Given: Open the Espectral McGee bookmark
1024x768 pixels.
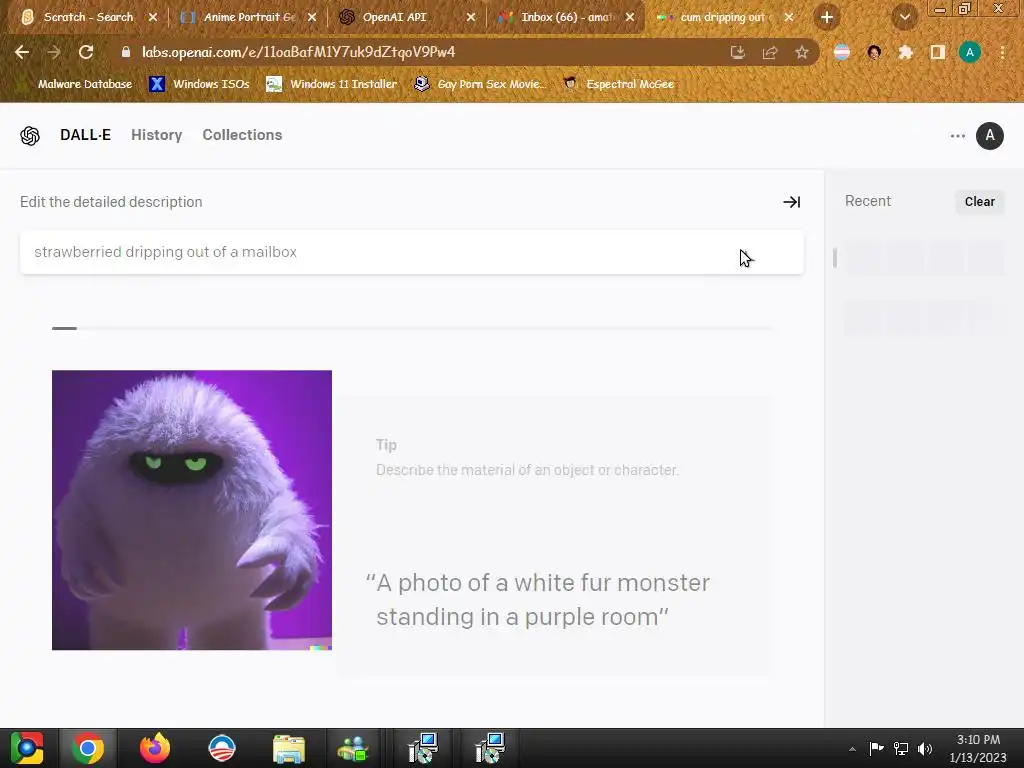Looking at the screenshot, I should pos(619,84).
